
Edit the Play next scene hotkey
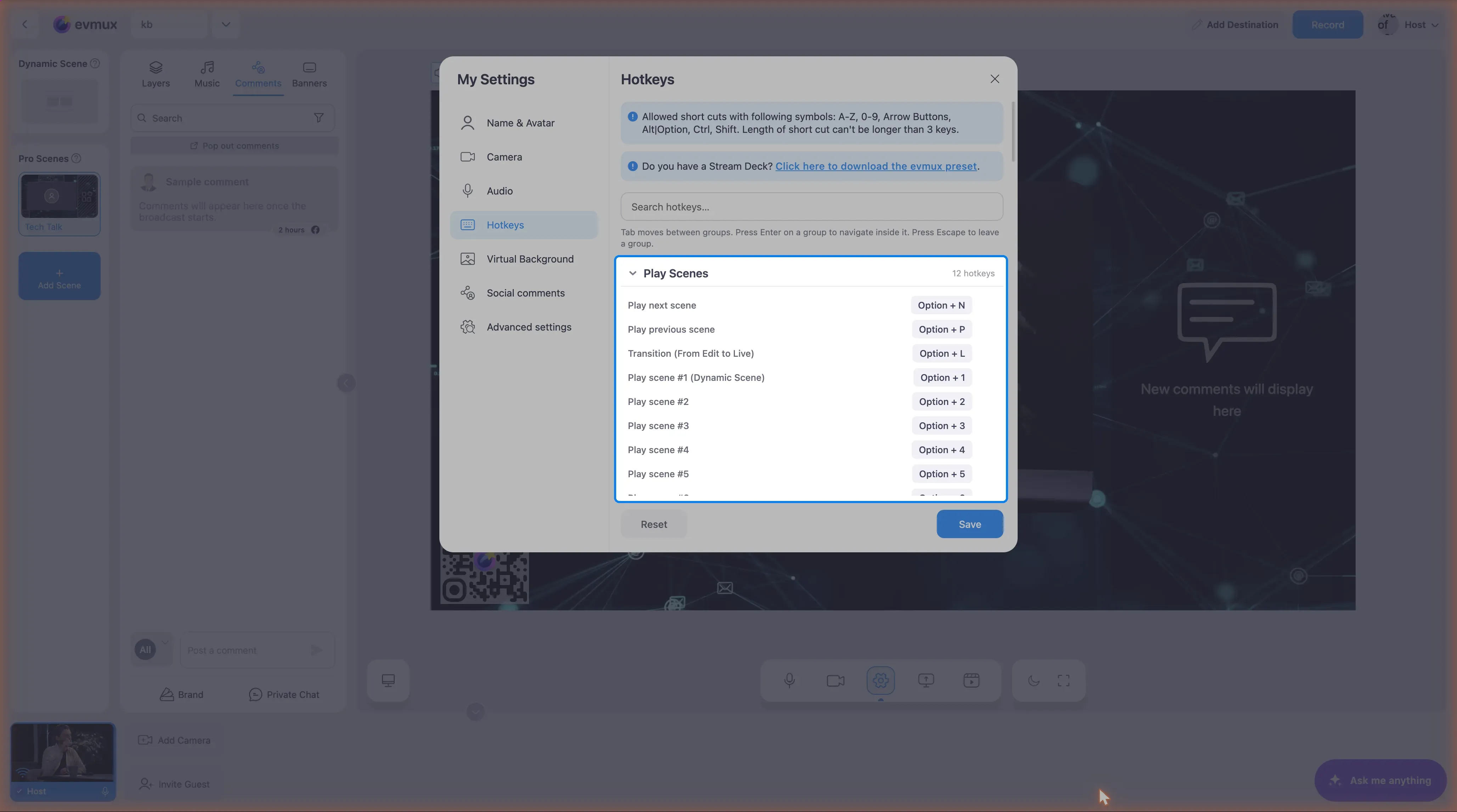[x=941, y=305]
